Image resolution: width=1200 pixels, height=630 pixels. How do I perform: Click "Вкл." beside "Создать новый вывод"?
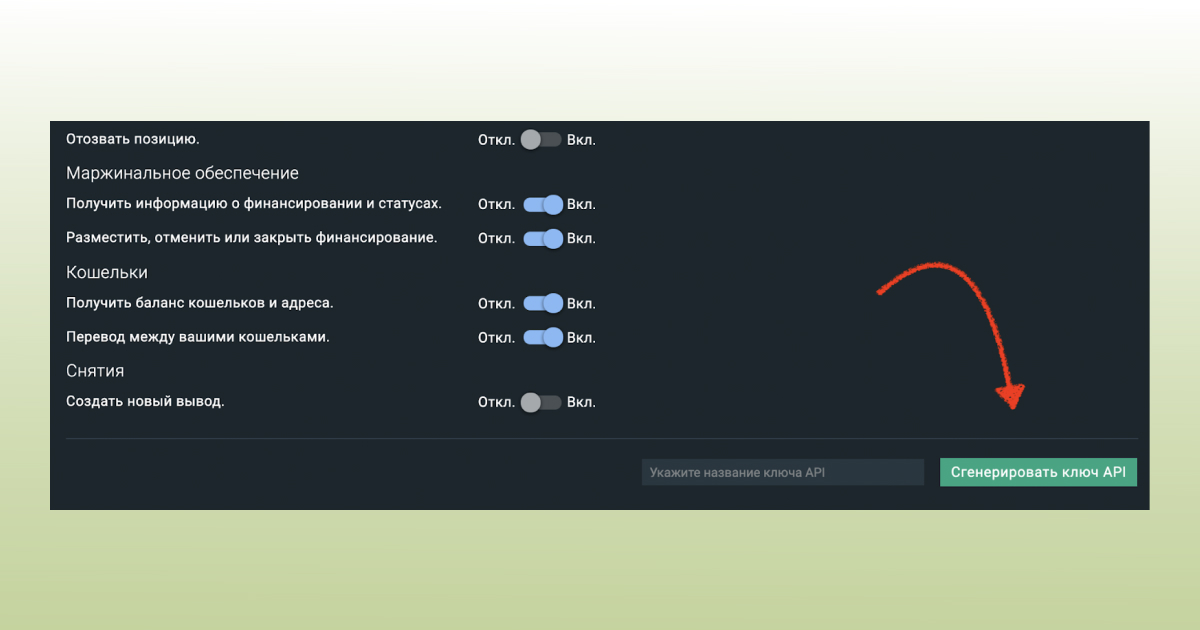583,401
